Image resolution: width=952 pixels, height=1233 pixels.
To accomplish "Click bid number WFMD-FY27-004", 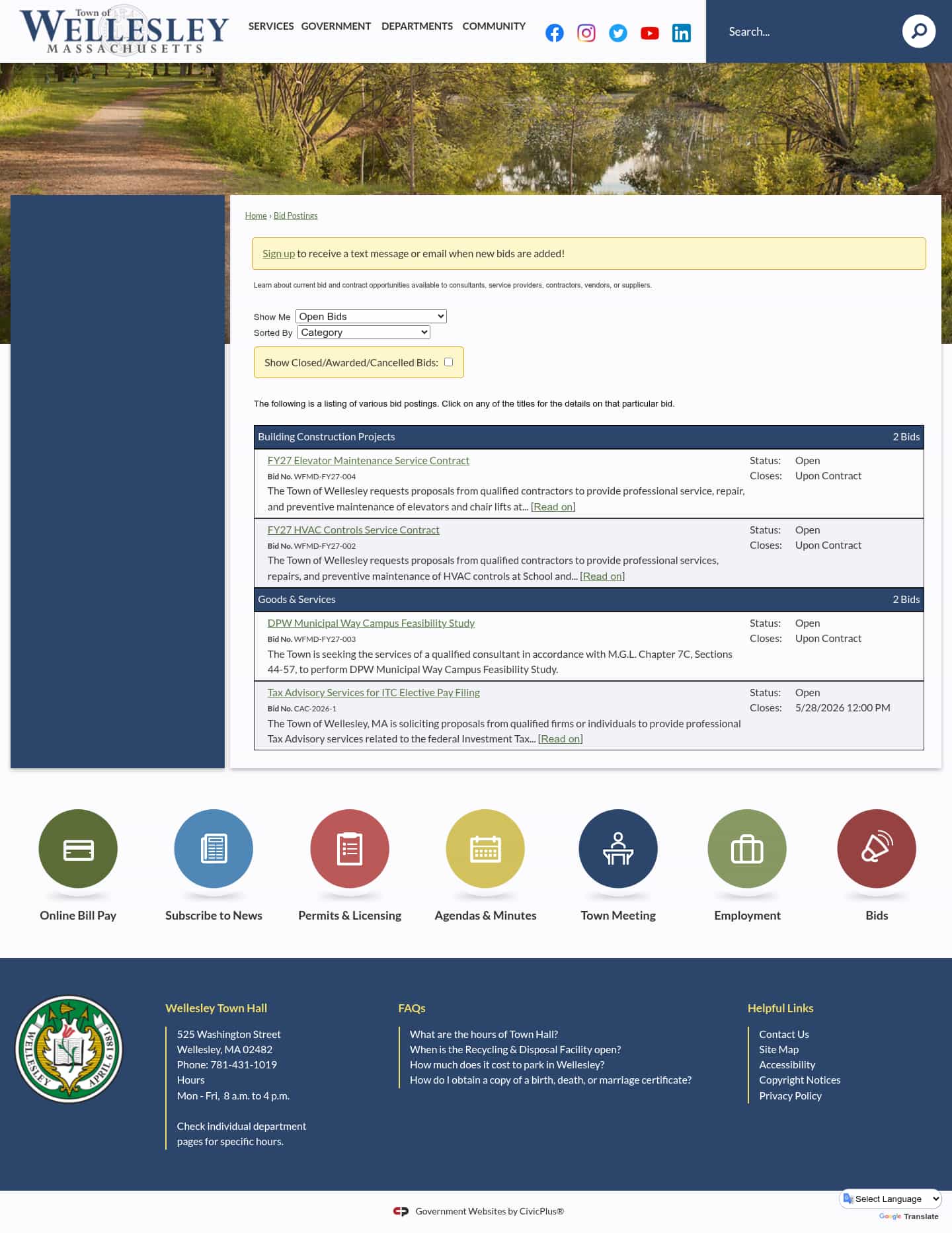I will pyautogui.click(x=325, y=477).
